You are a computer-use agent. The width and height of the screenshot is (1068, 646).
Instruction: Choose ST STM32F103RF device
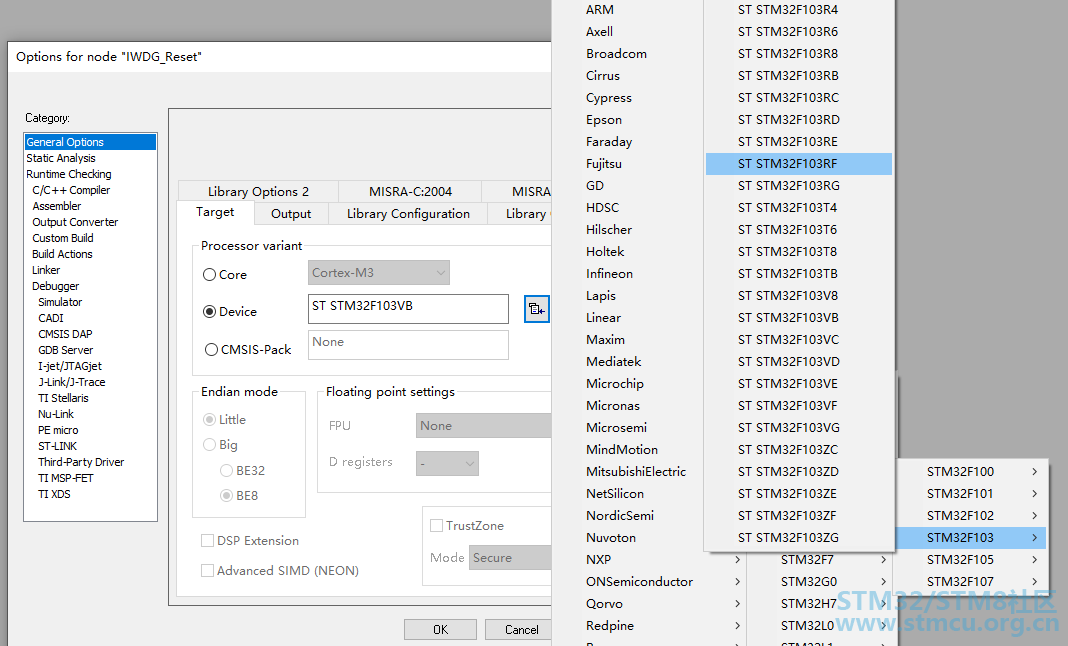798,164
